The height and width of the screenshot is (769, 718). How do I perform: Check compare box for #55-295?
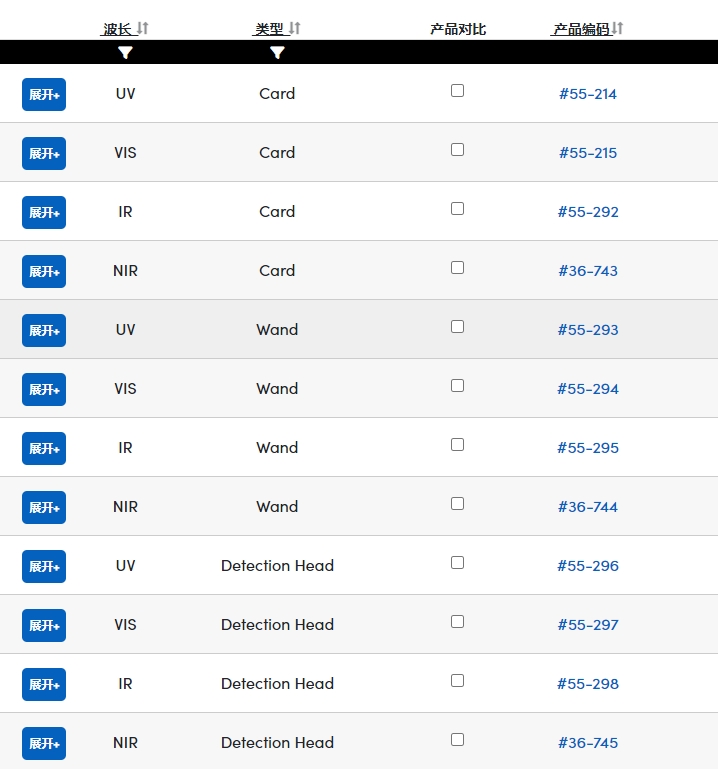[x=458, y=444]
